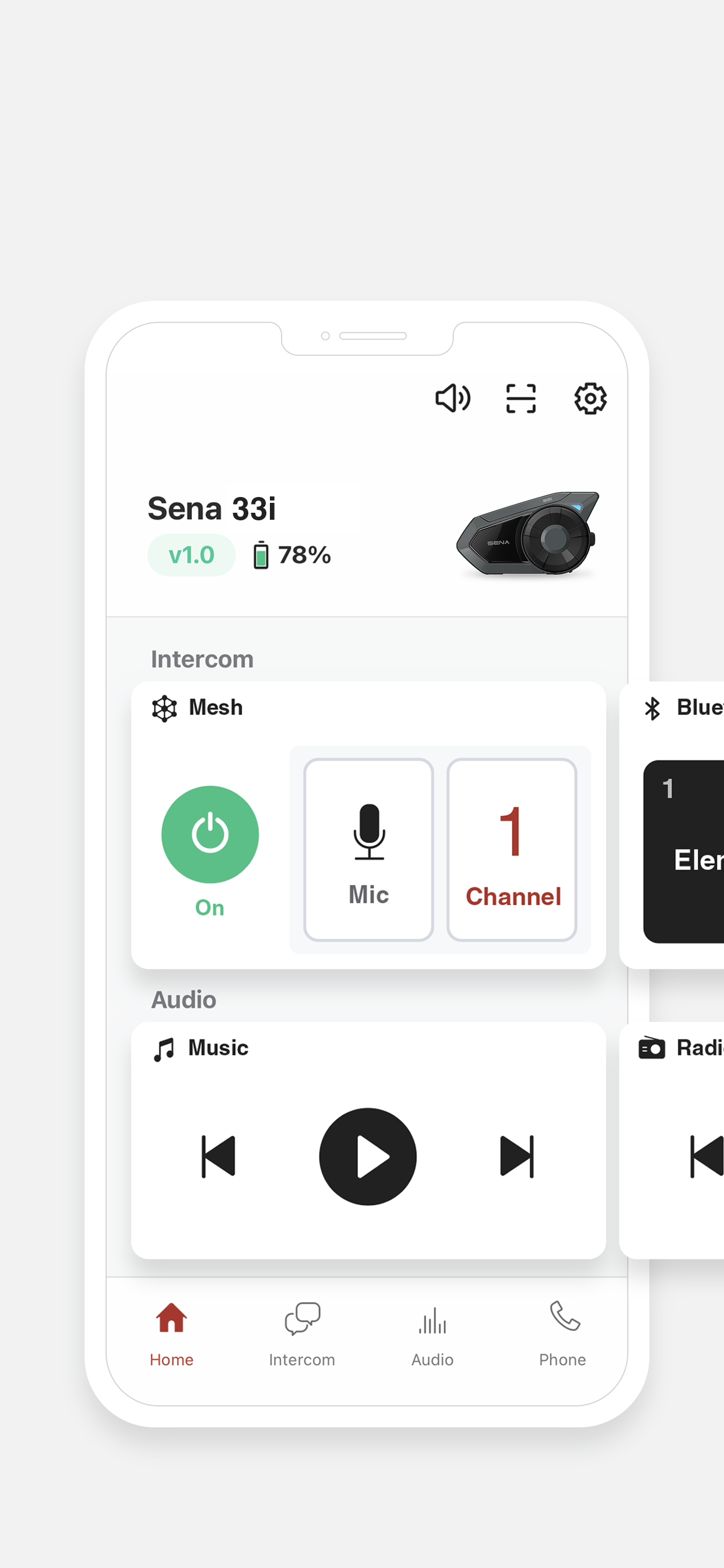Image resolution: width=724 pixels, height=1568 pixels.
Task: Tap the music note icon
Action: click(x=164, y=1049)
